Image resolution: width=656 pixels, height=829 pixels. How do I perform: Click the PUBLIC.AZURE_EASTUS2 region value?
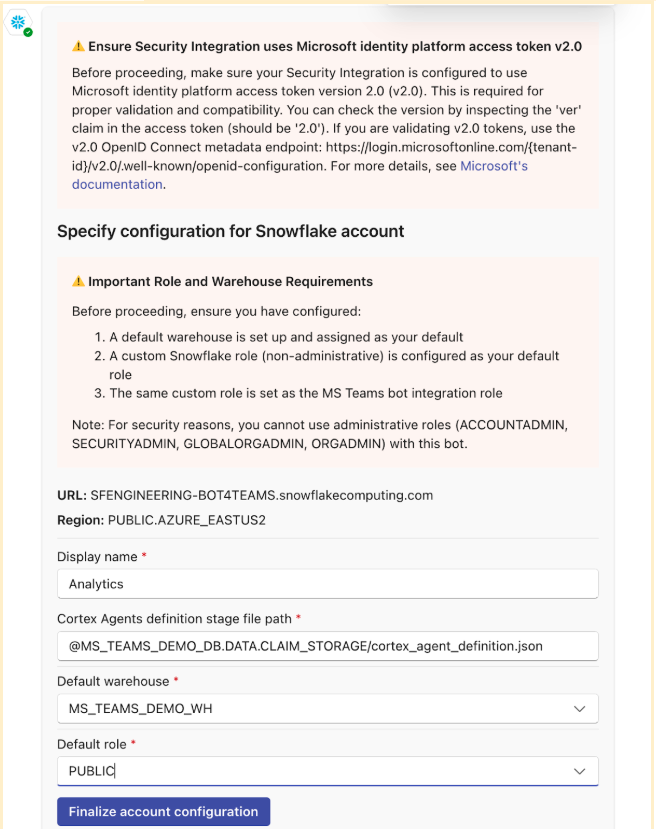tap(187, 520)
